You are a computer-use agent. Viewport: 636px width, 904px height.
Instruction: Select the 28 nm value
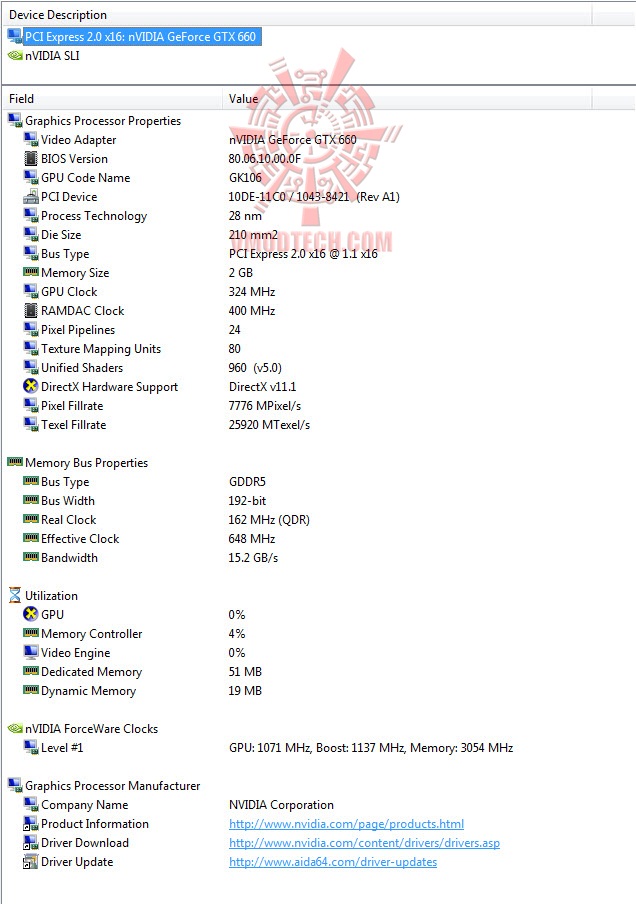pyautogui.click(x=245, y=216)
